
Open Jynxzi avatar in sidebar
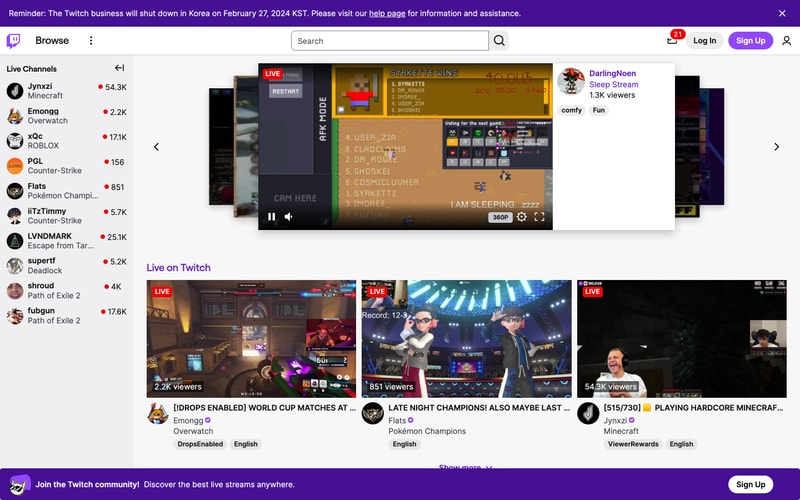tap(15, 91)
